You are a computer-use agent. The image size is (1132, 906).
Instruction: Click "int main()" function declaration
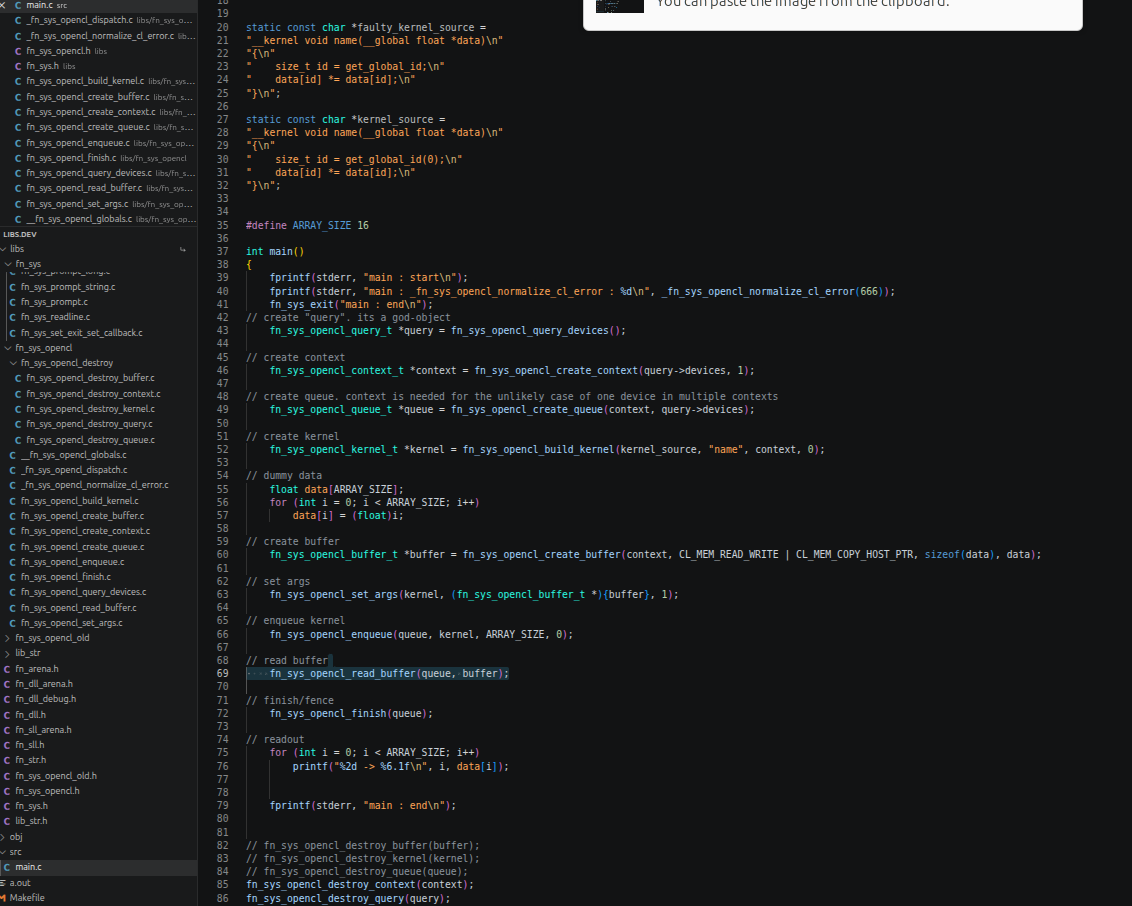tap(275, 252)
